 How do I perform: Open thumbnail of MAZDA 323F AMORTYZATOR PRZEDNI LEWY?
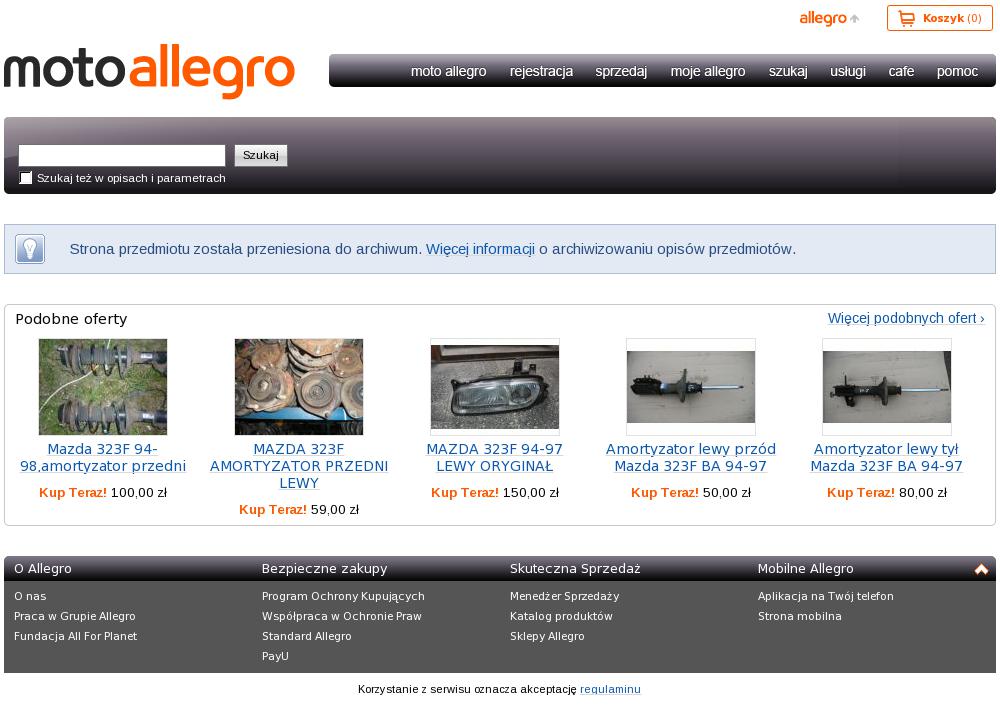(299, 387)
